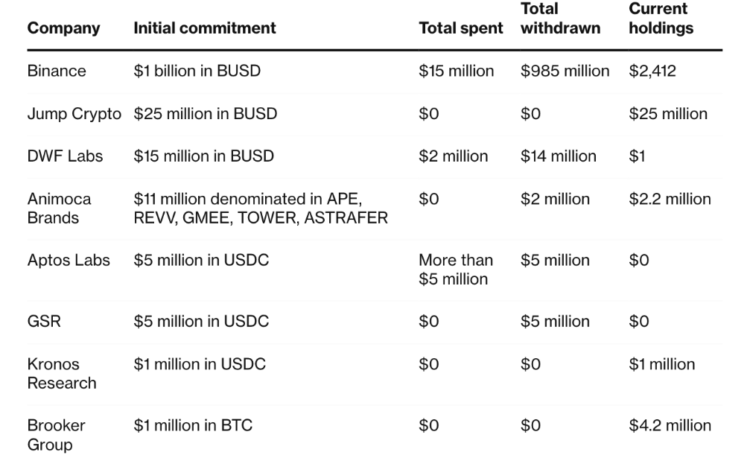Viewport: 750px width, 458px height.
Task: Select the Animoca Brands company cell
Action: point(61,208)
